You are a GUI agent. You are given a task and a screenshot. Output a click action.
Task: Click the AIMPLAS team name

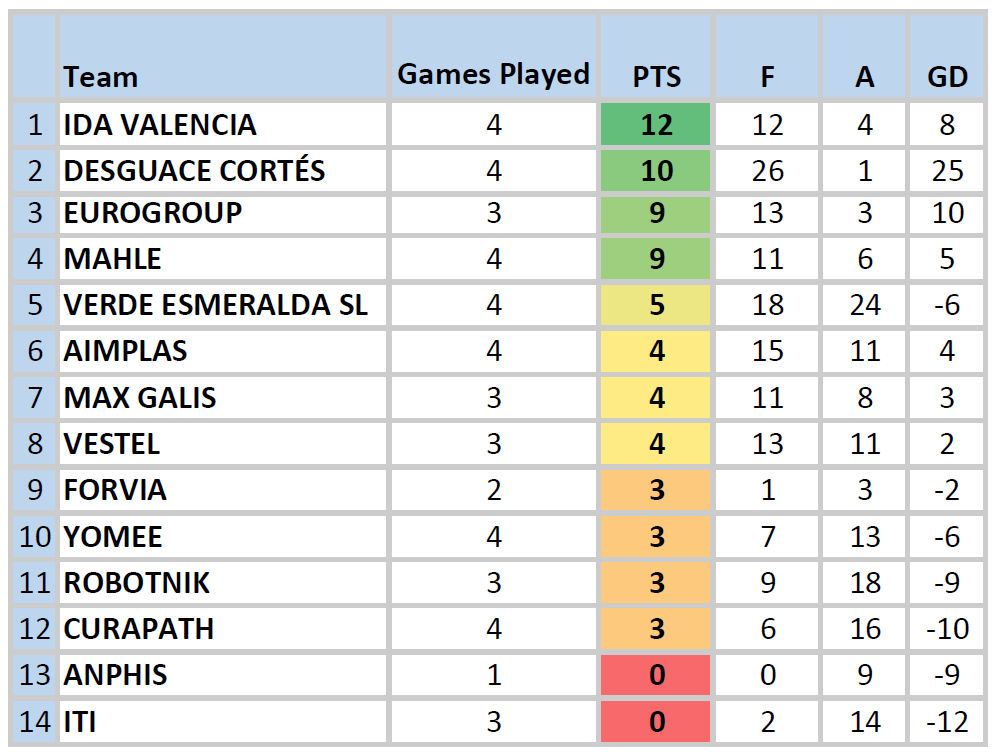[x=126, y=351]
